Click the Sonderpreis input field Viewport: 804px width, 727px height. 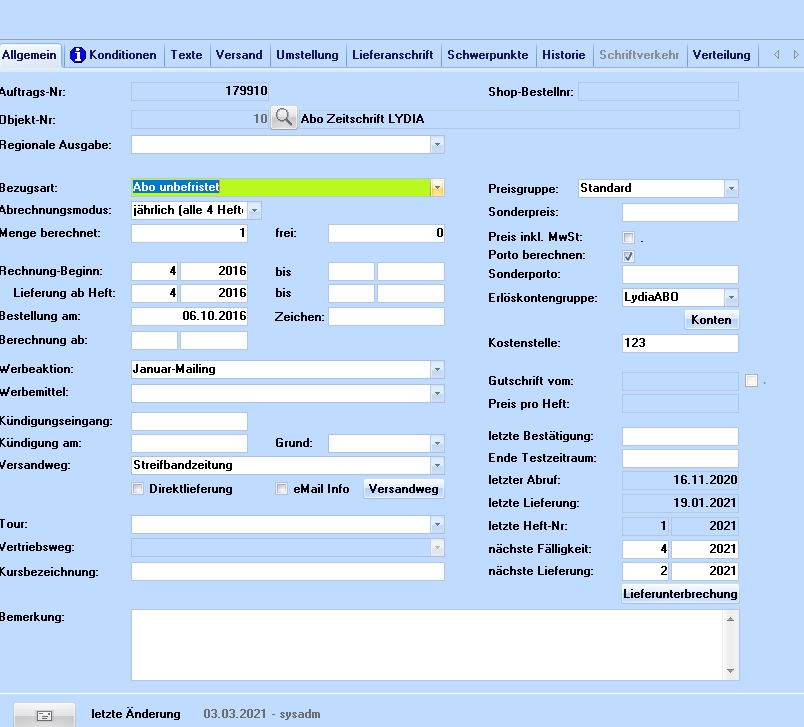(680, 212)
